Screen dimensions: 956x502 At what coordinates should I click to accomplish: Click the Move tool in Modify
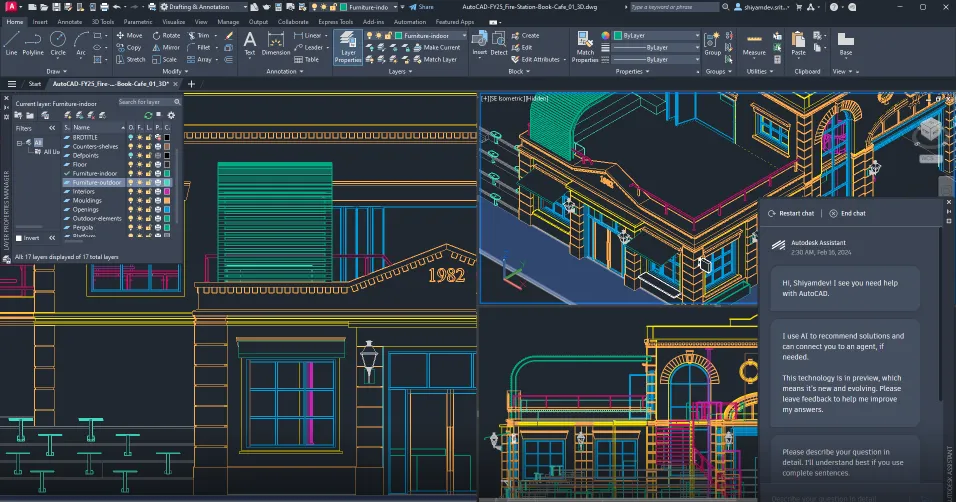click(x=129, y=35)
